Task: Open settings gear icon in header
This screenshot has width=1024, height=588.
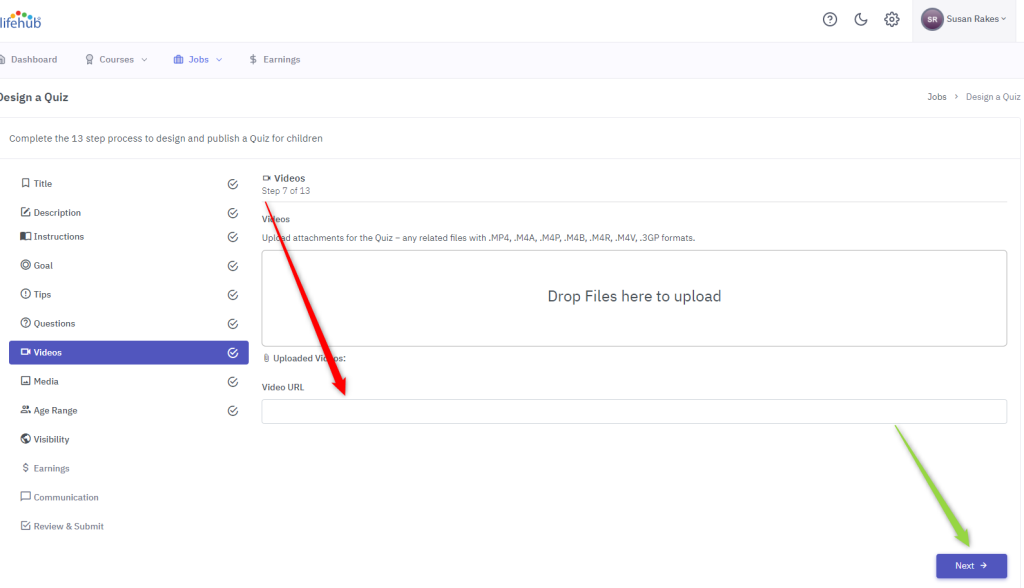Action: pos(891,20)
